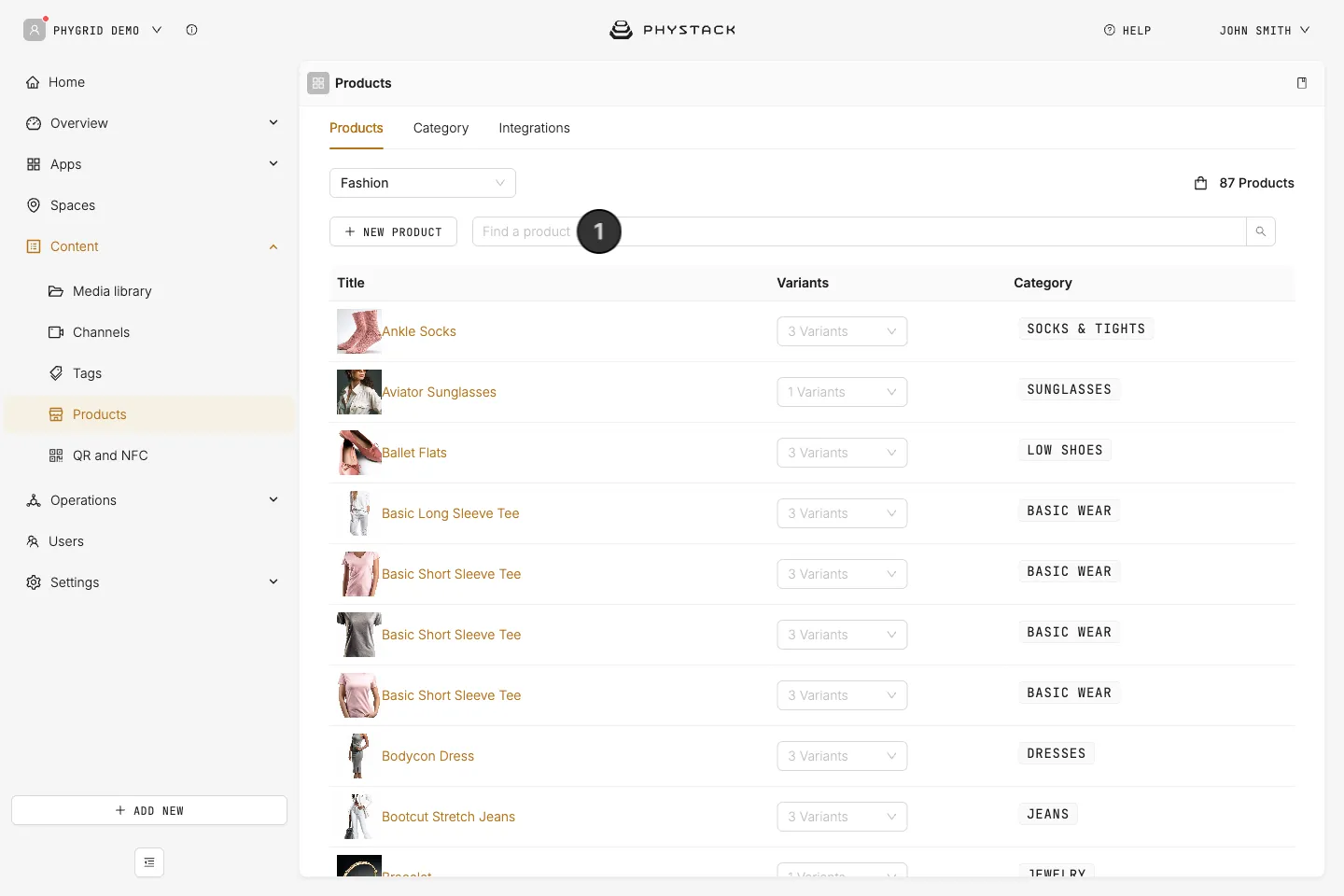Click the Dresses category tag

coord(1057,753)
